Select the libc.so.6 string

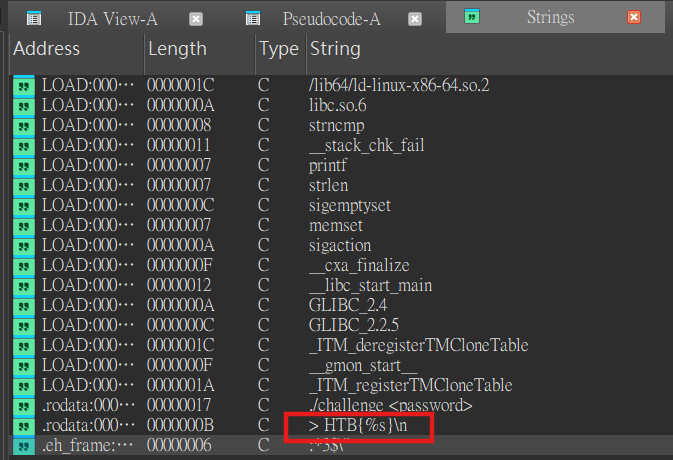[337, 106]
